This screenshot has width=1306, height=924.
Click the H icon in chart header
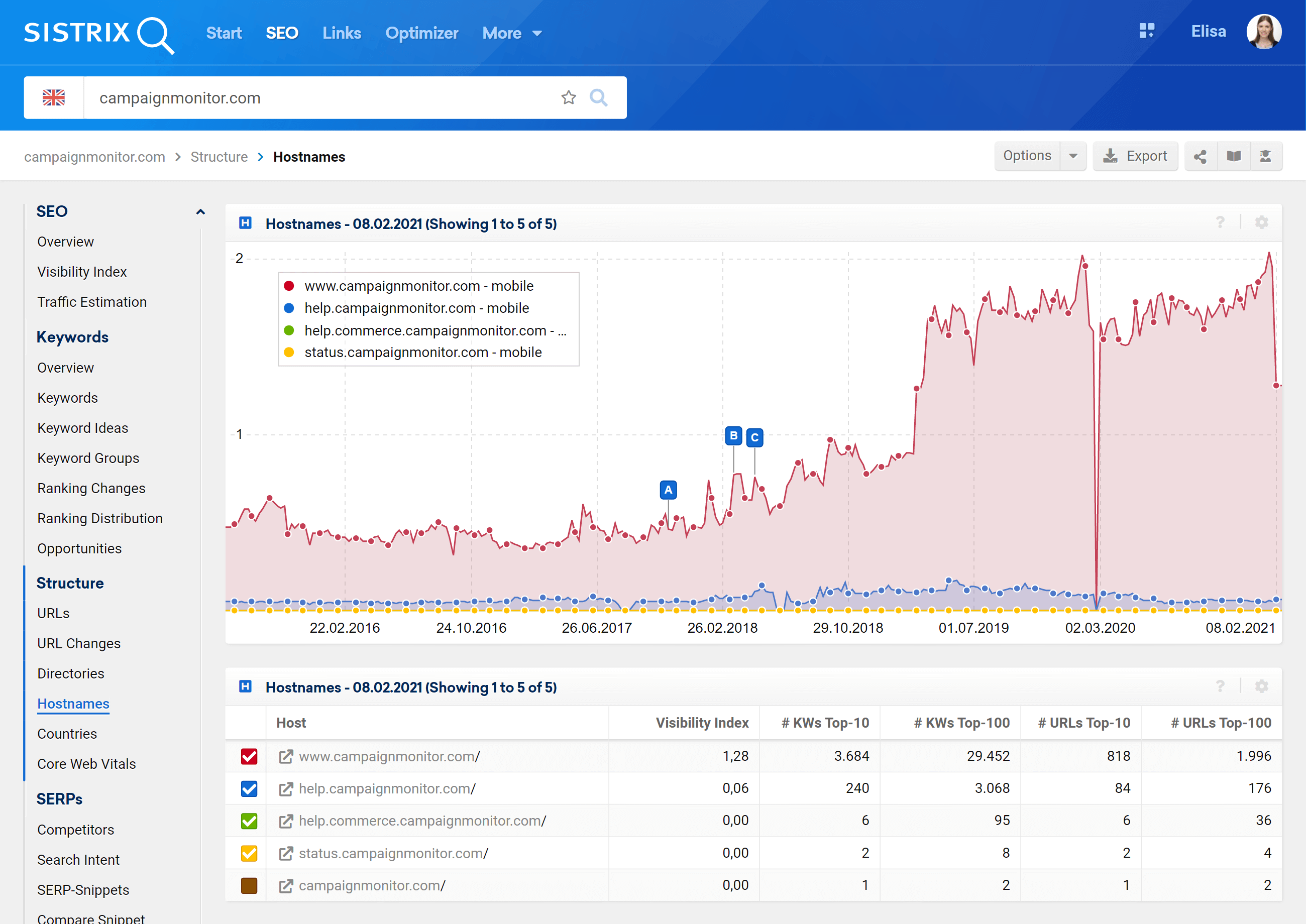pos(245,223)
